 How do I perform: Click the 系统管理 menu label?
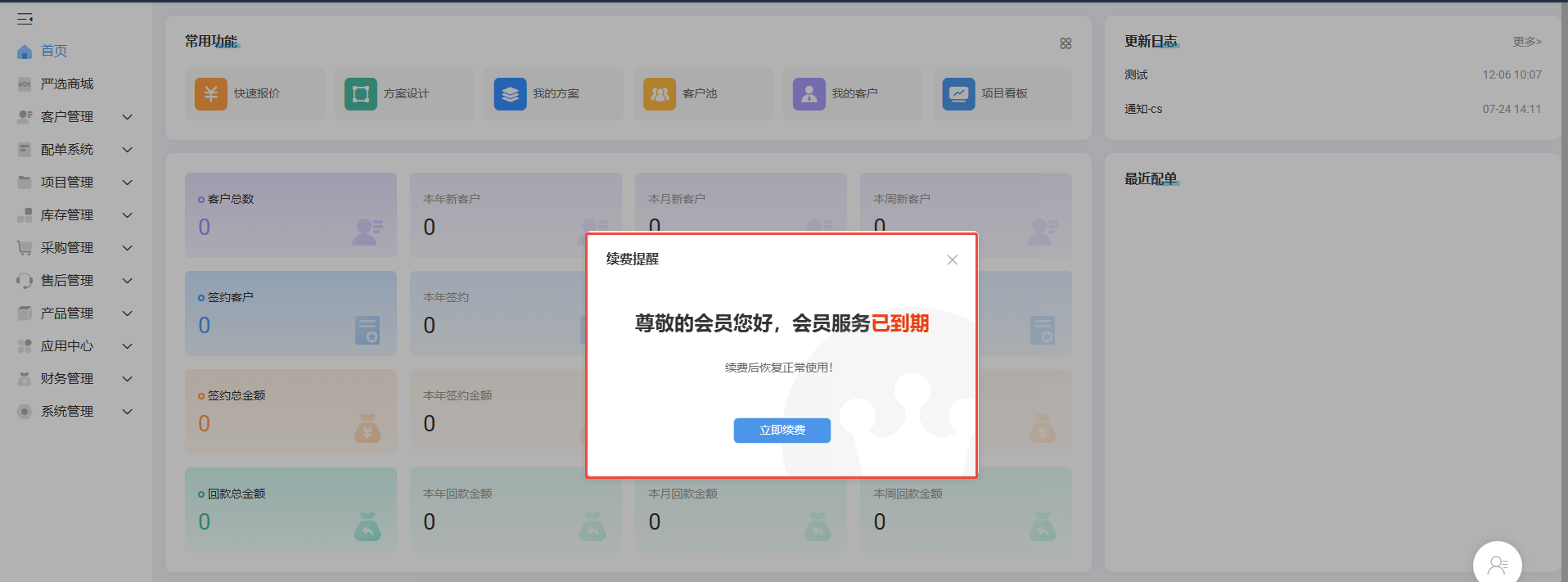(67, 412)
